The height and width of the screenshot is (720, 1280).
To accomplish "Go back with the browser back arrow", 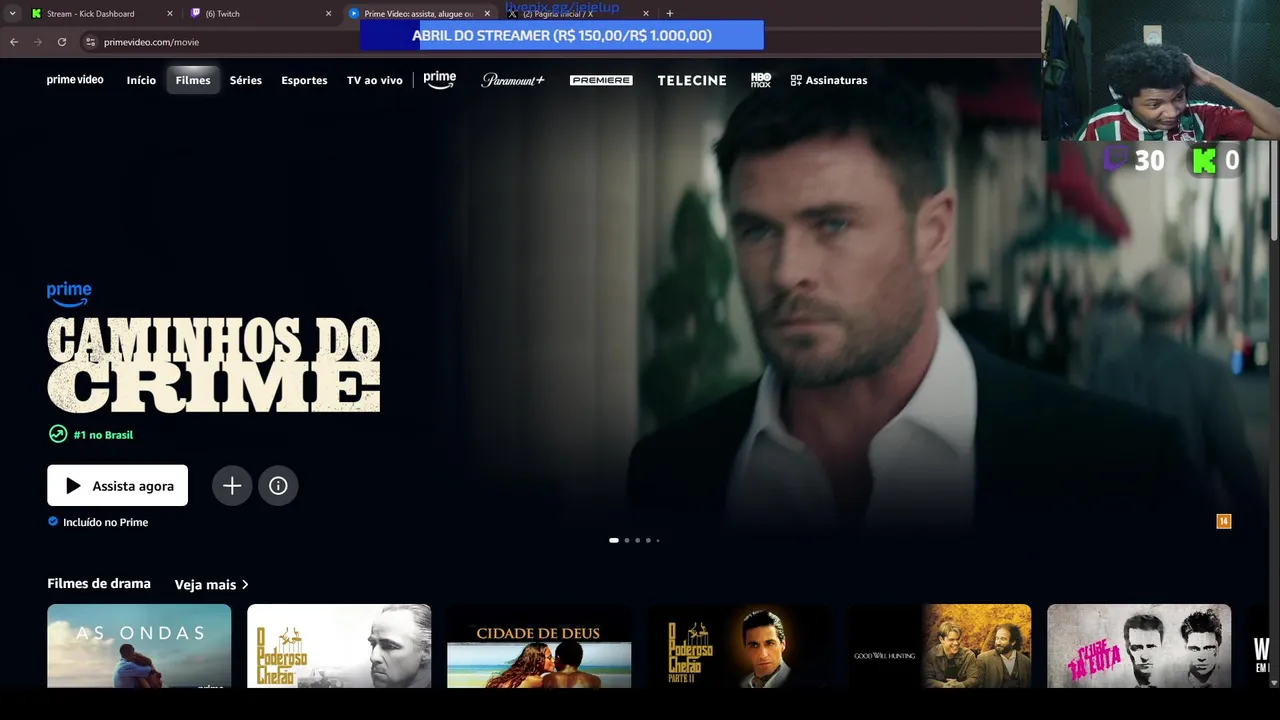I will (14, 42).
